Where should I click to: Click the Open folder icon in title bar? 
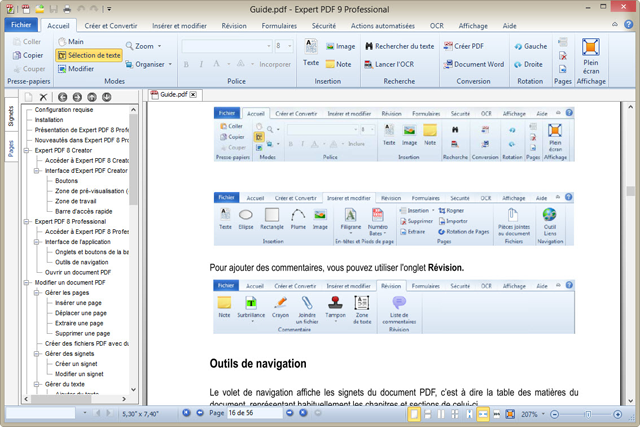pos(39,9)
